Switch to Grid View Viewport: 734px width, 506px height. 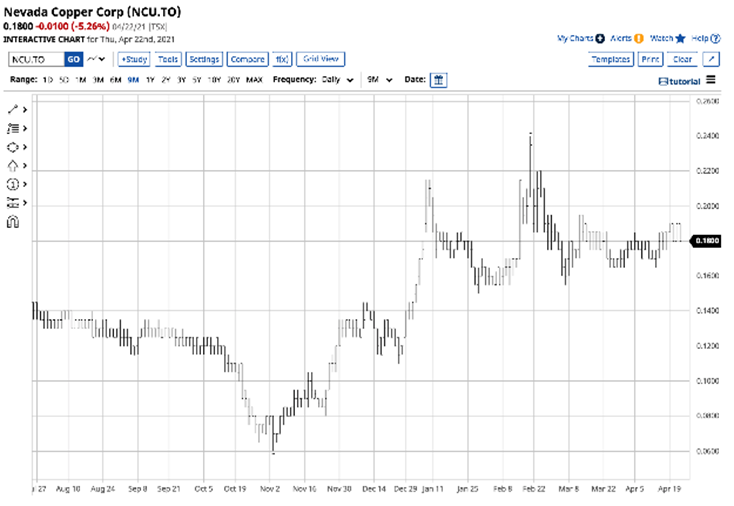pos(321,59)
